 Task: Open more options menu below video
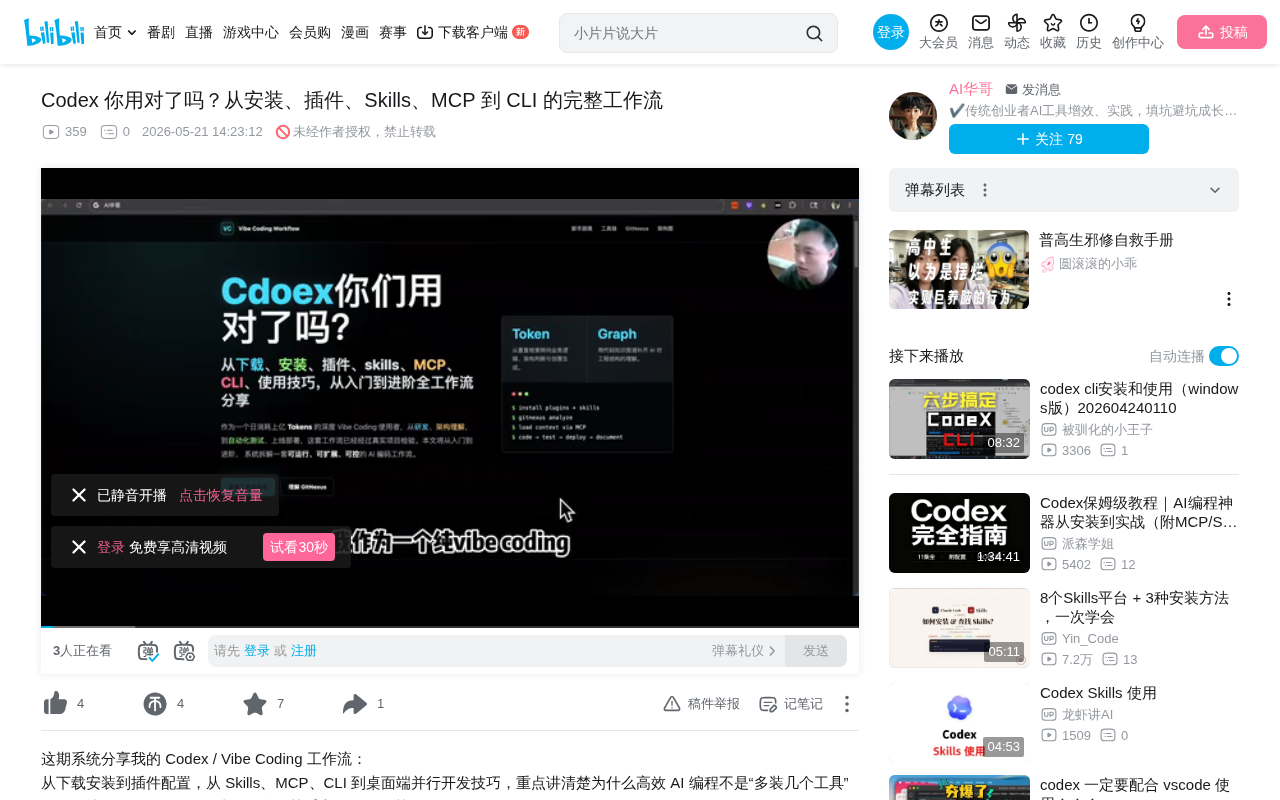pos(846,704)
